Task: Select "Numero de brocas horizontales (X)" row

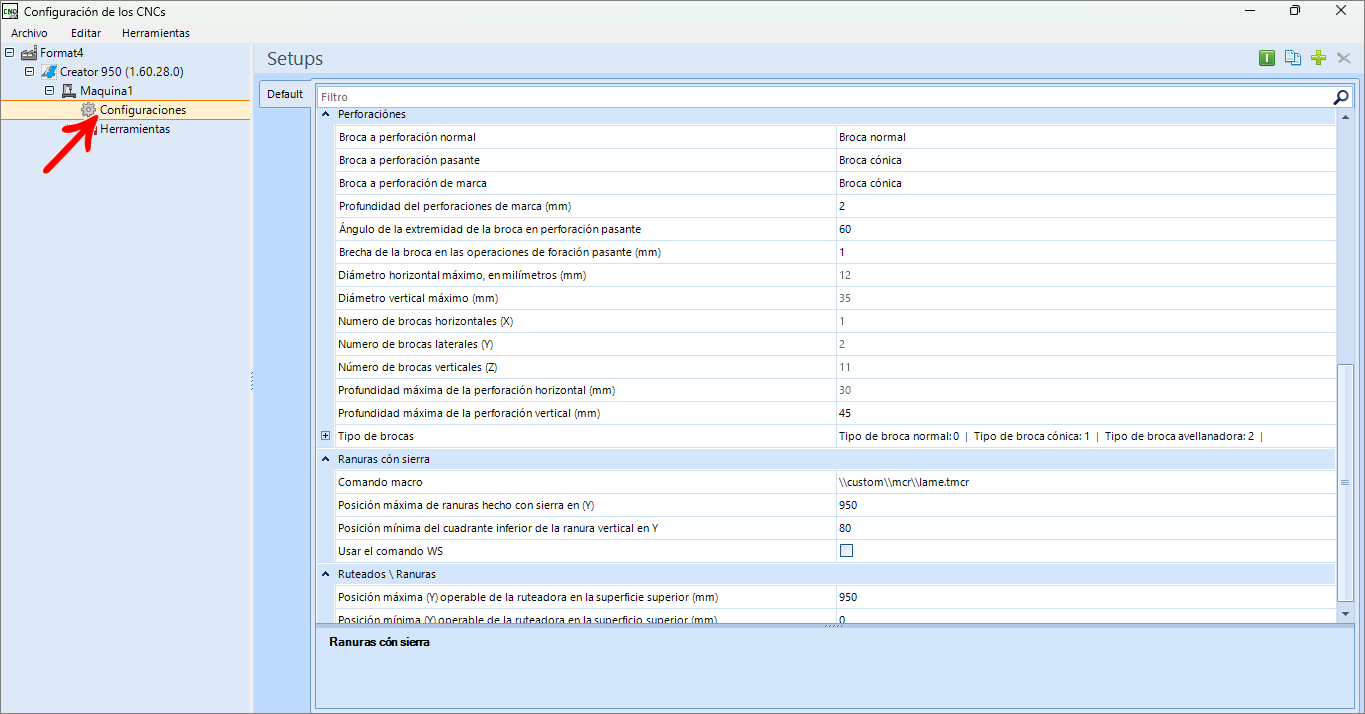Action: [834, 321]
